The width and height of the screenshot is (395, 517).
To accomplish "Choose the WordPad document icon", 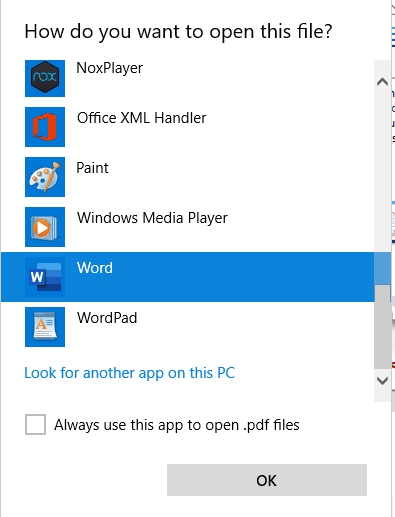I will [x=45, y=327].
